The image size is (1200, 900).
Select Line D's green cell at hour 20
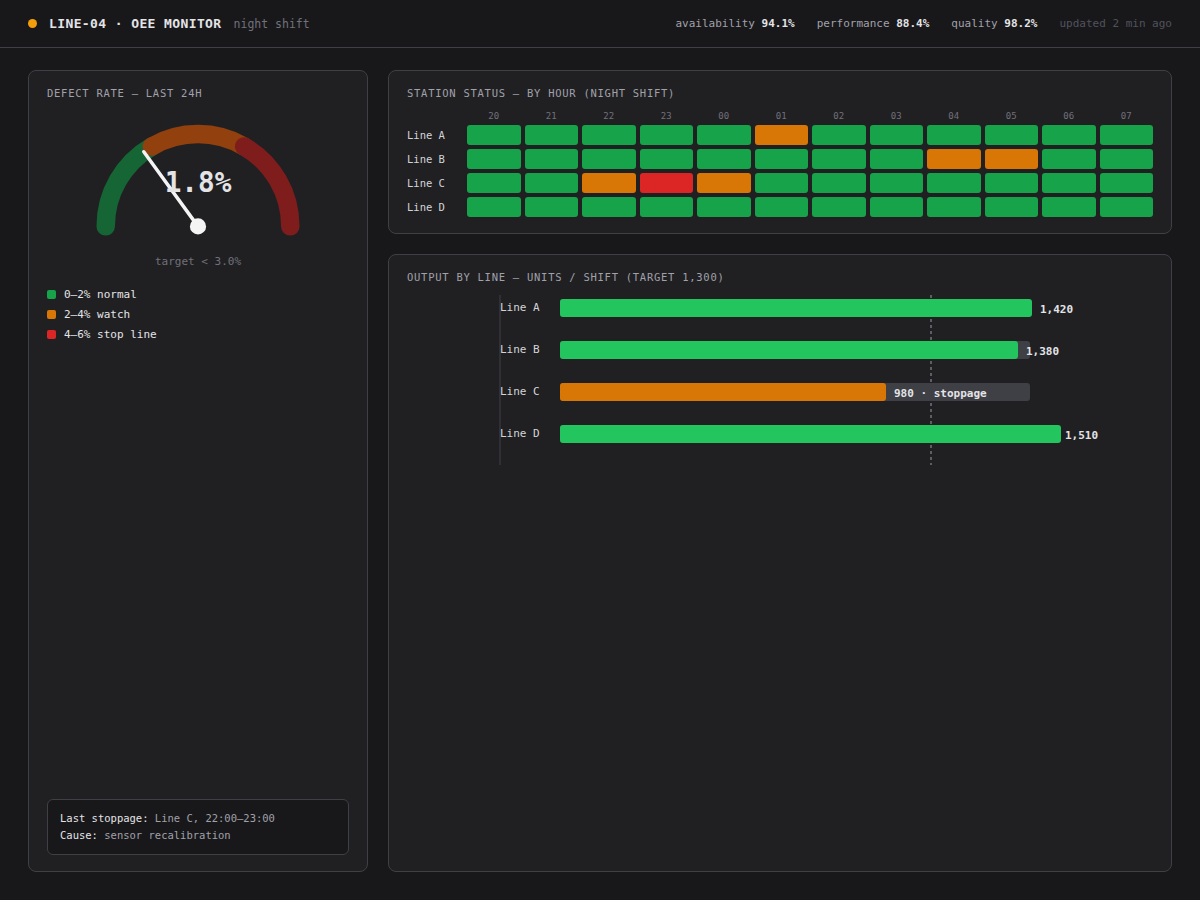[x=494, y=207]
